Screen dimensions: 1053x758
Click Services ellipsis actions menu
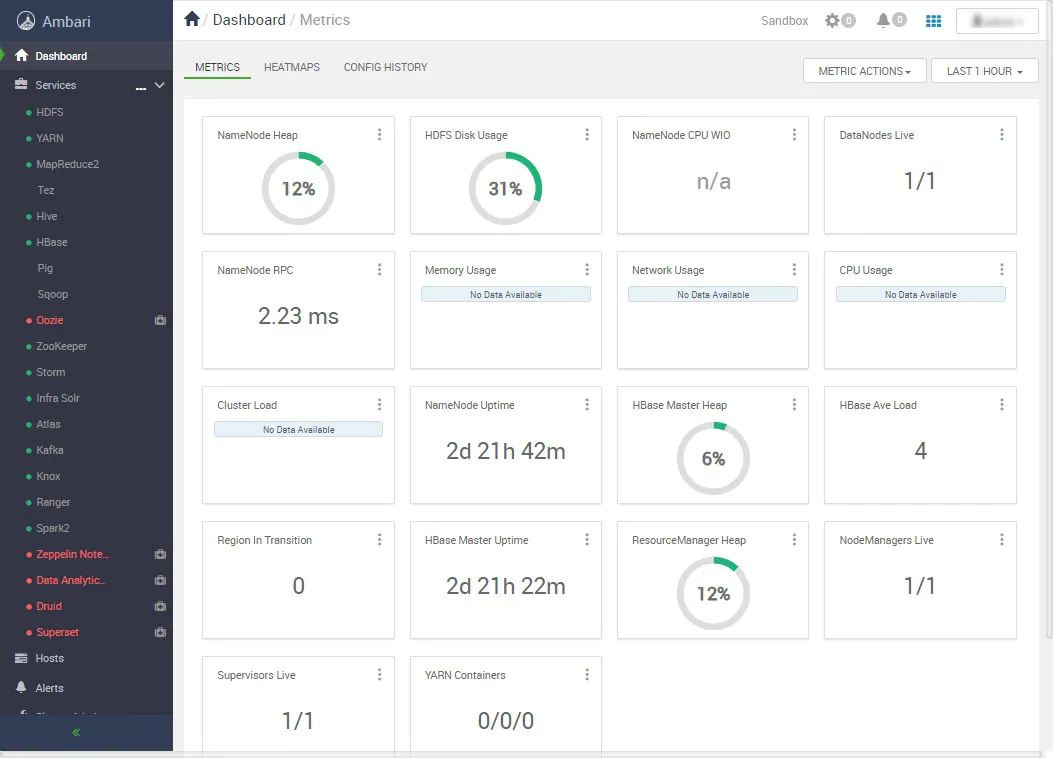click(x=141, y=87)
